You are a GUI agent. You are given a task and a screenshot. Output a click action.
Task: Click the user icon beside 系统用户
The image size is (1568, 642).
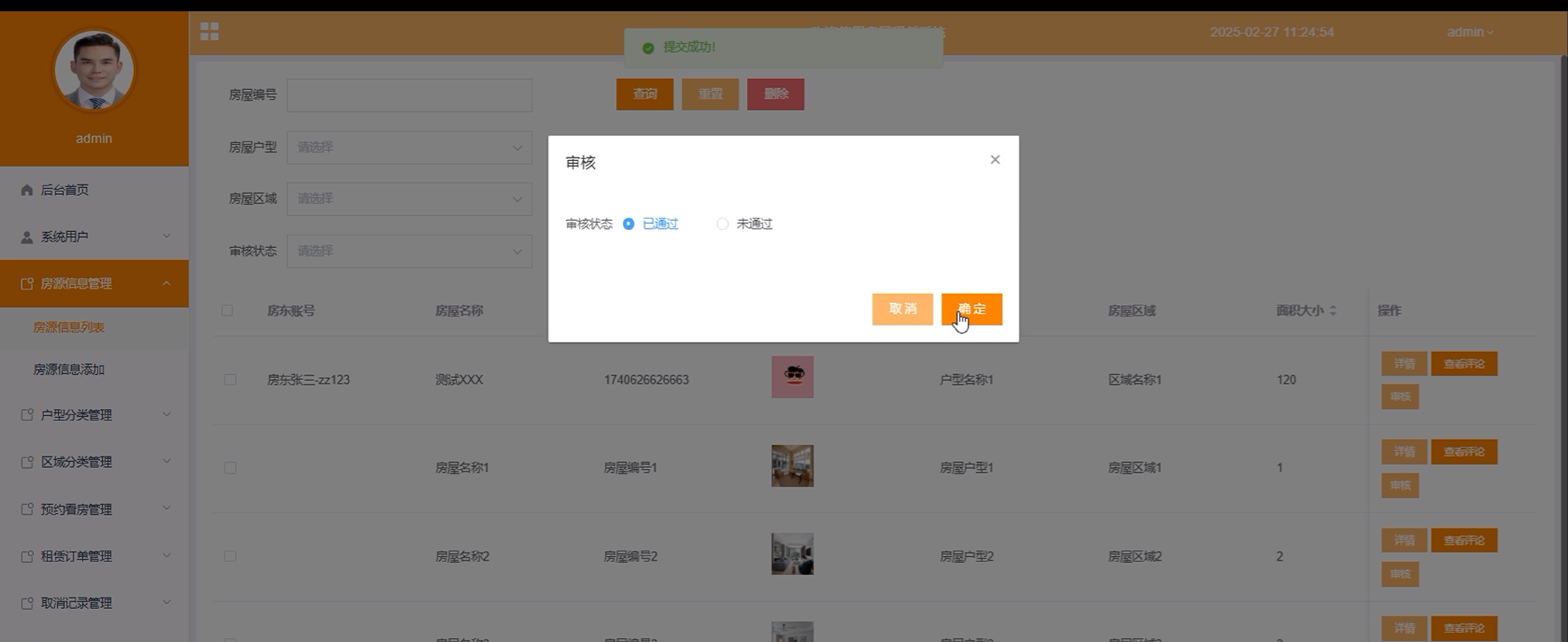tap(27, 237)
